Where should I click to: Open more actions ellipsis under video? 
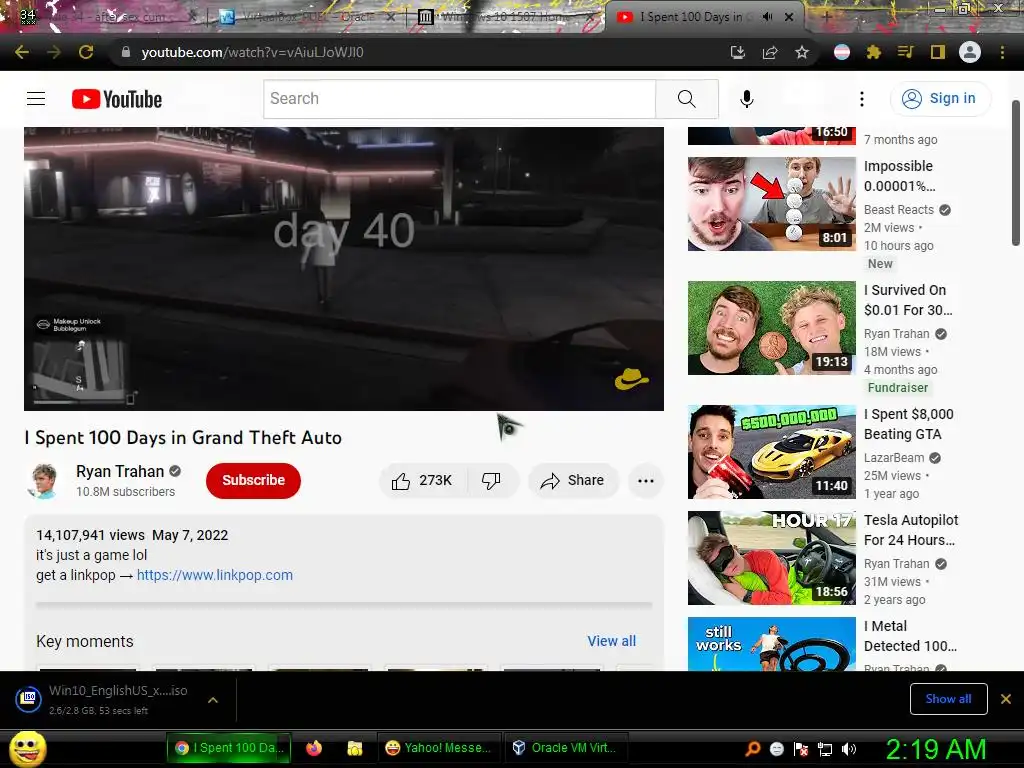646,481
